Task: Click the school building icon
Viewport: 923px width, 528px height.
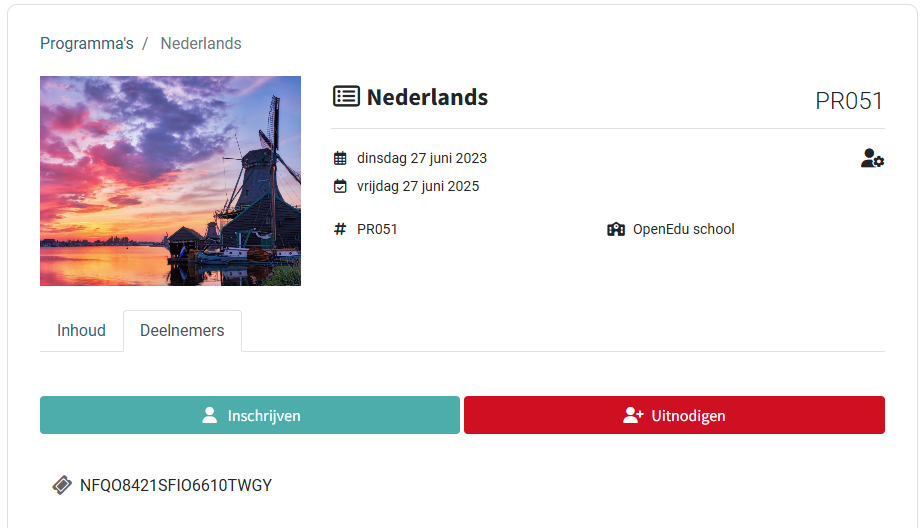Action: point(616,229)
